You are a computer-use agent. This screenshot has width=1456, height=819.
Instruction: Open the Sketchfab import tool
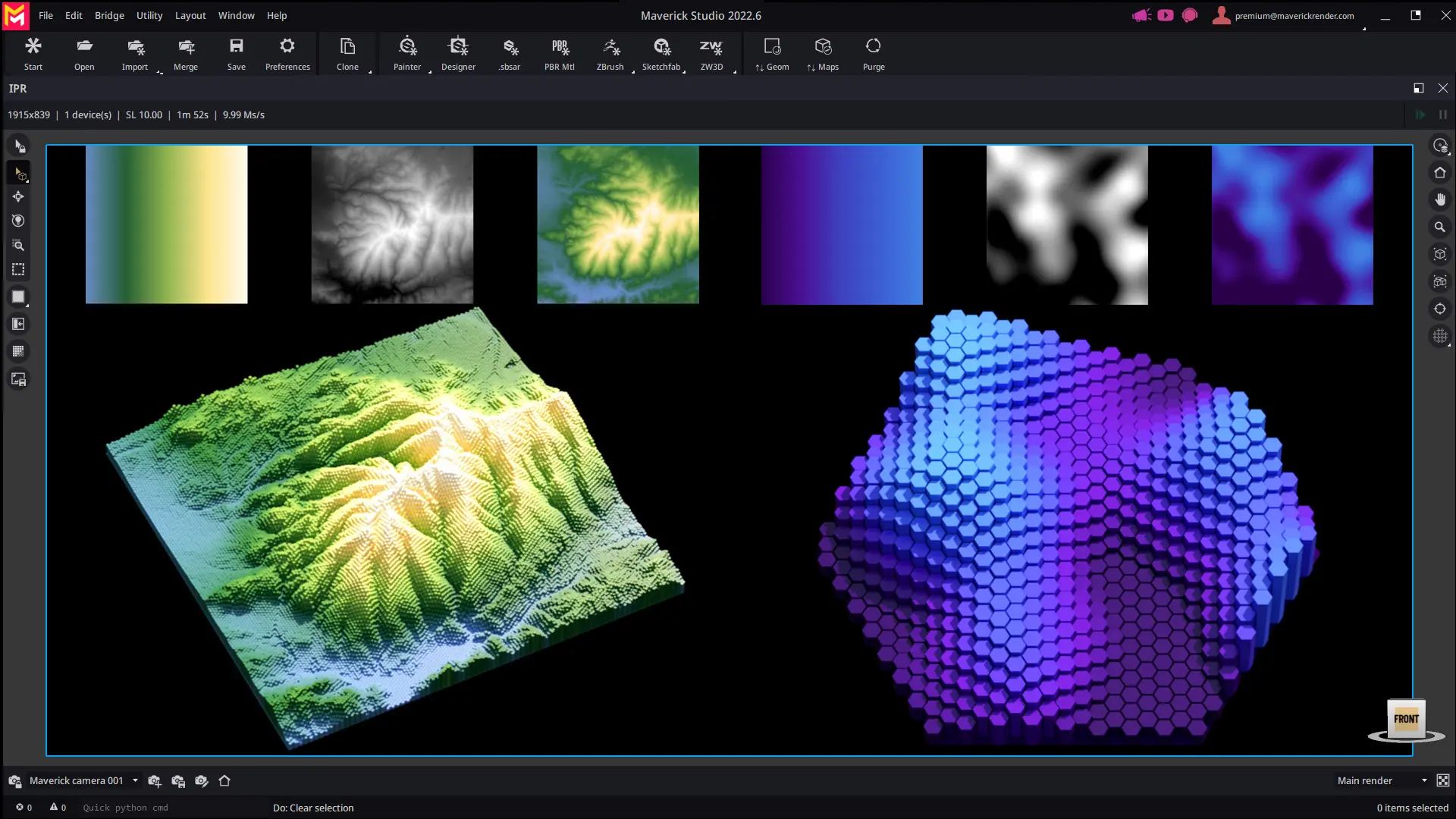[661, 53]
